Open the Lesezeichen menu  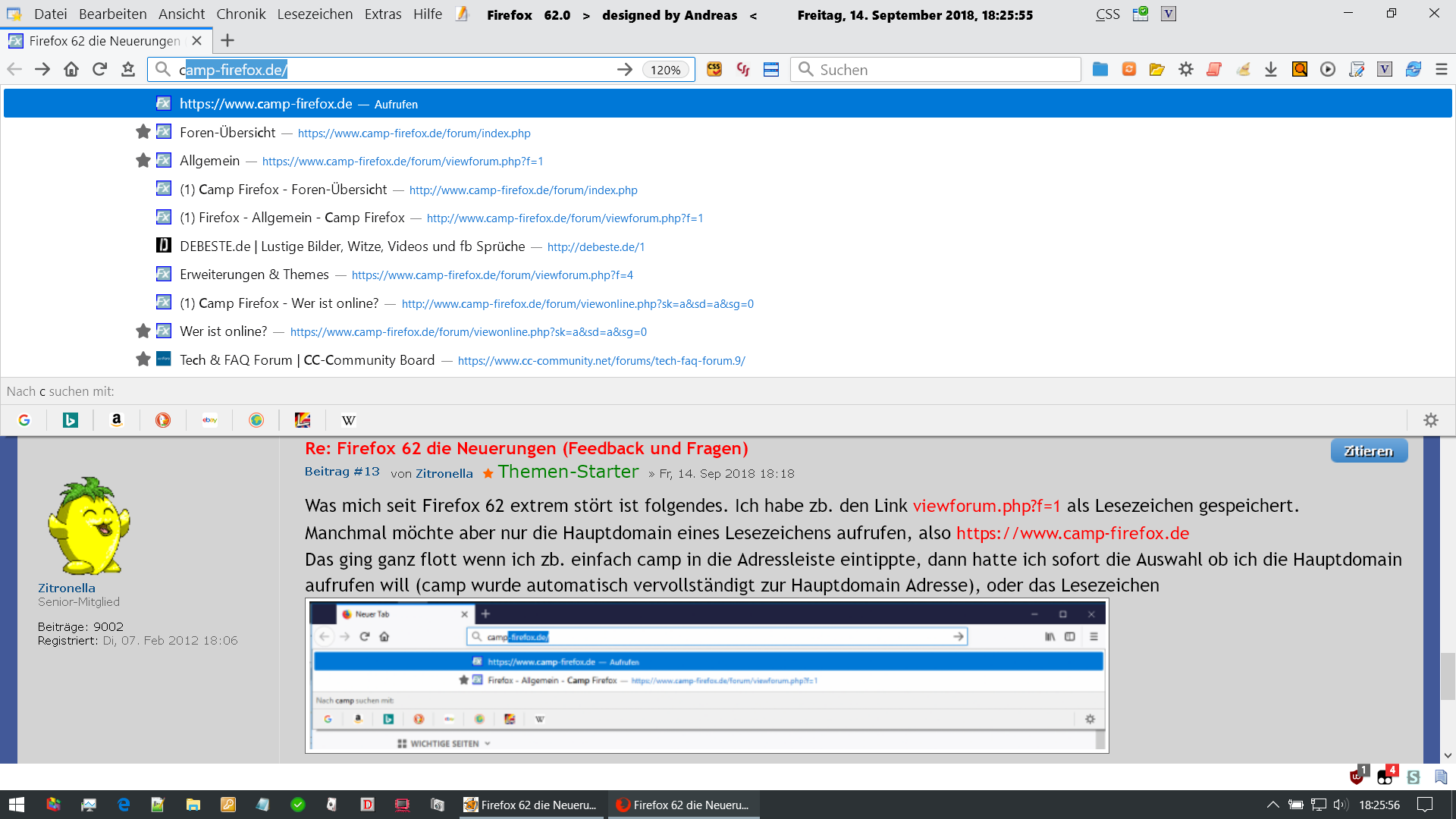[x=315, y=14]
